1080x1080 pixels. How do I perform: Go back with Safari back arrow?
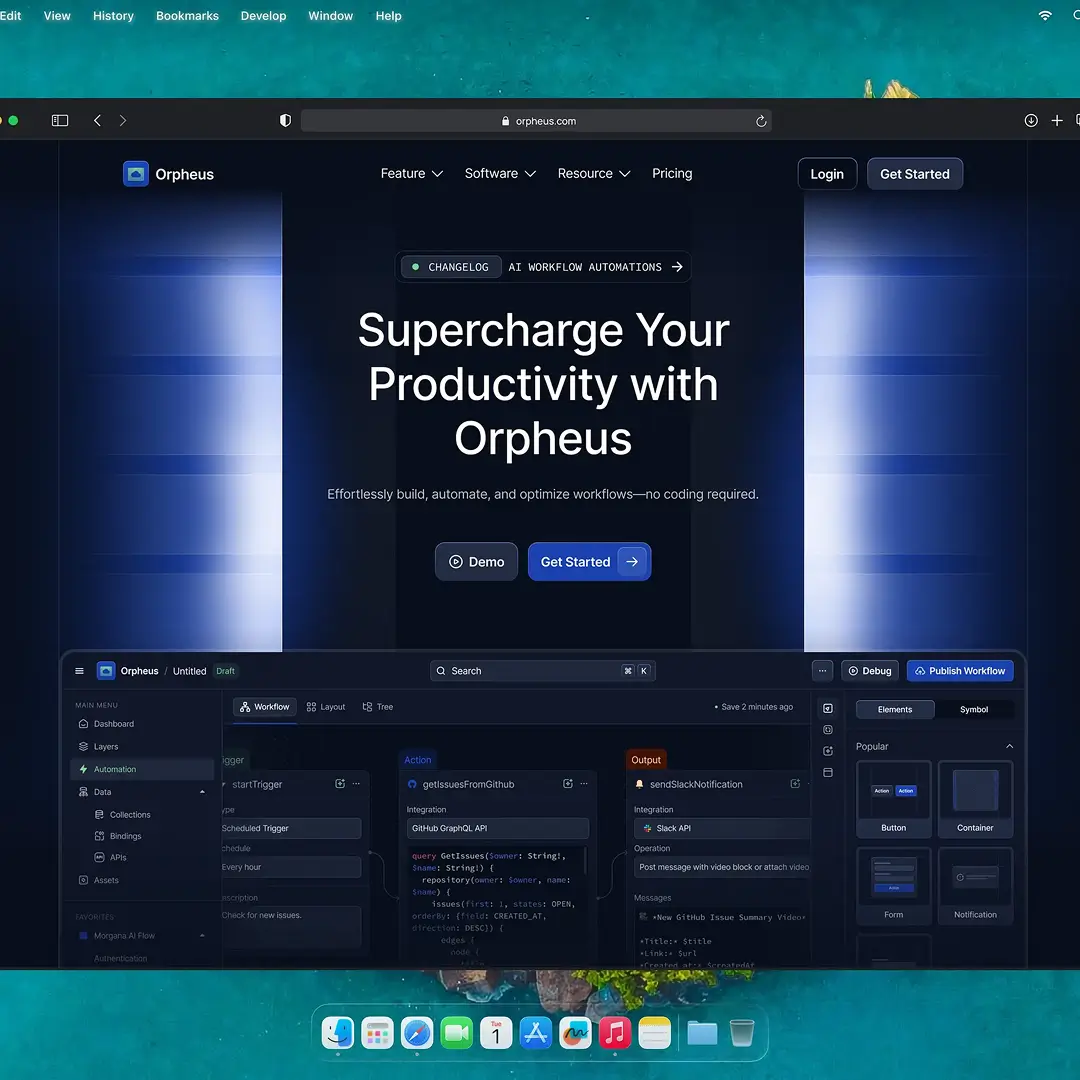pyautogui.click(x=97, y=121)
